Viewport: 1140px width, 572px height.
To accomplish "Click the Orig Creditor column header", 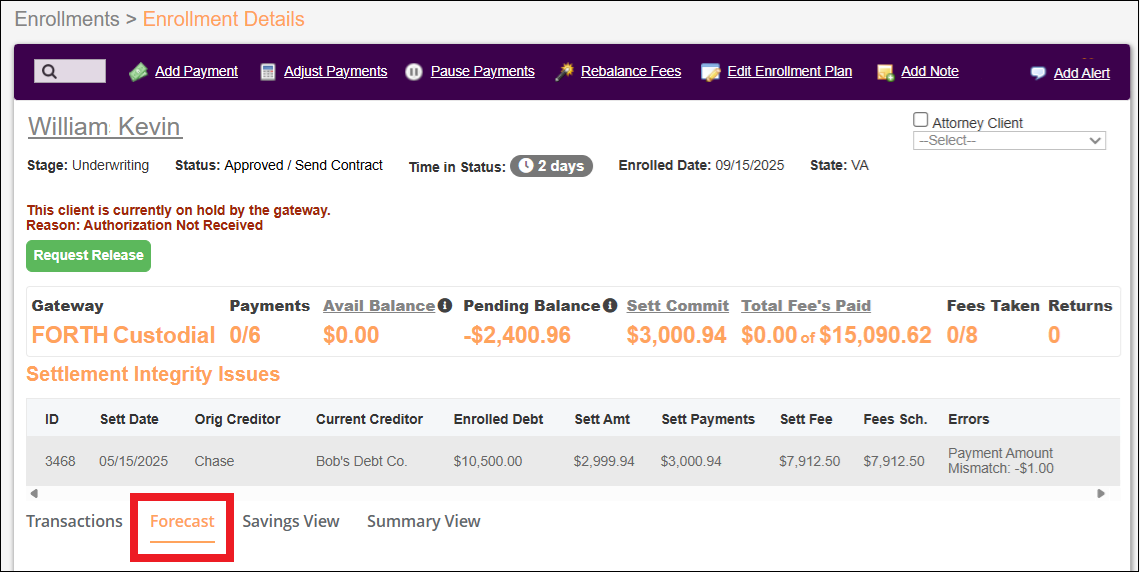I will click(x=237, y=419).
